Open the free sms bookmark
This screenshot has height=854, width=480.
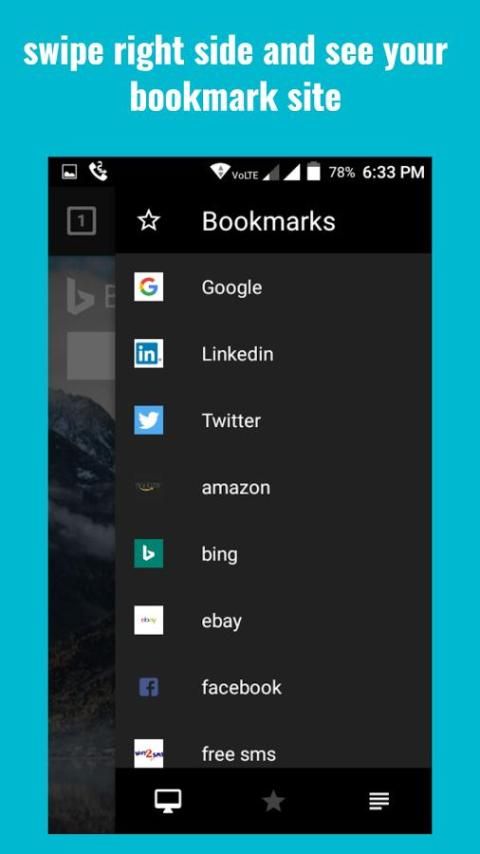(273, 754)
